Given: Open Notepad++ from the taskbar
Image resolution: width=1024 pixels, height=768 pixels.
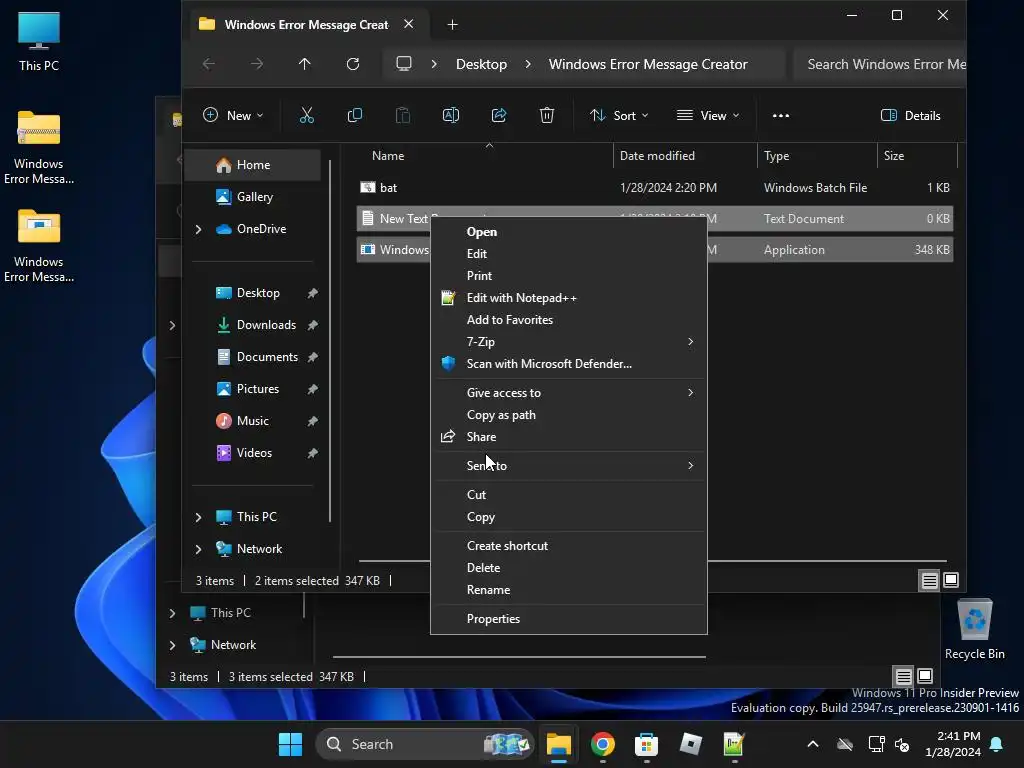Looking at the screenshot, I should [x=734, y=744].
